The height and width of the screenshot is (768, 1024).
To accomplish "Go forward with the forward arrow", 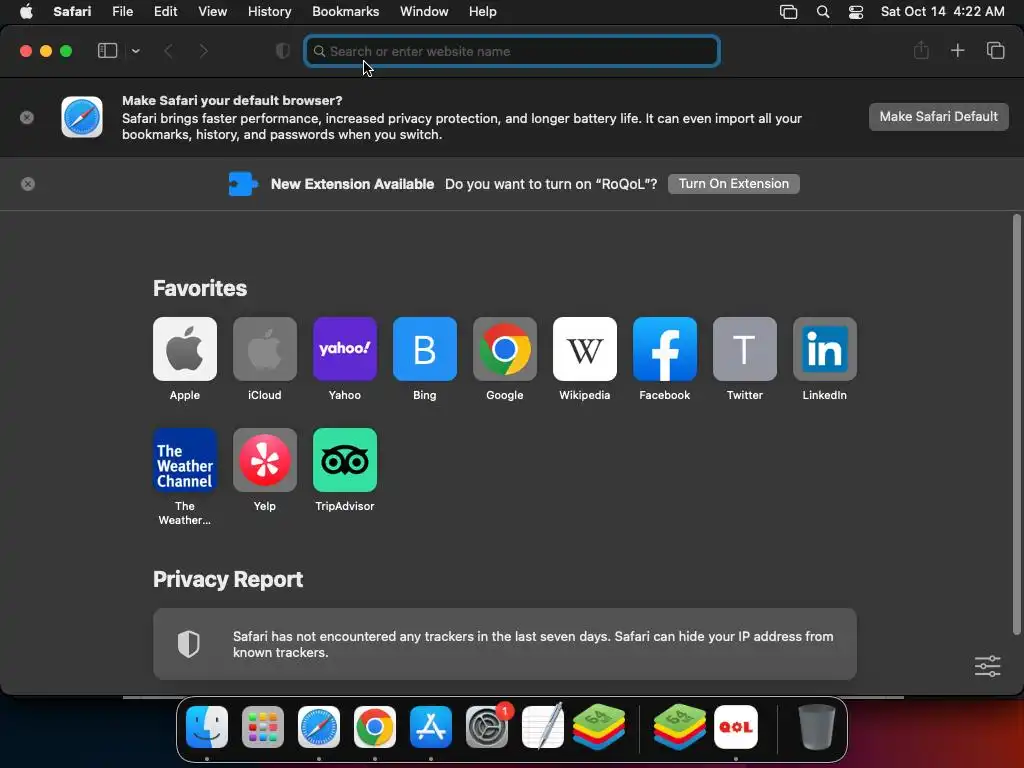I will coord(203,51).
